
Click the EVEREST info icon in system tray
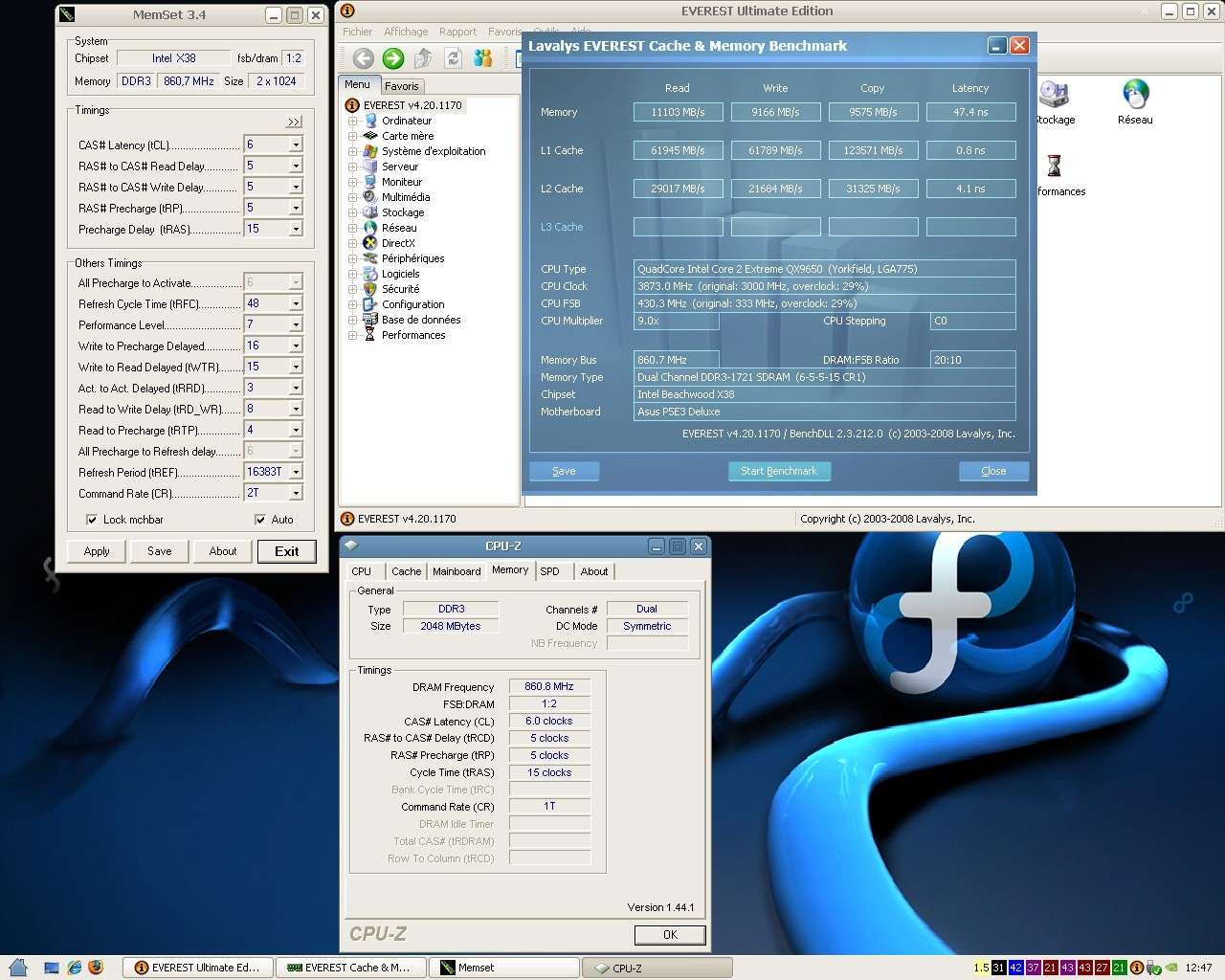(x=1137, y=968)
